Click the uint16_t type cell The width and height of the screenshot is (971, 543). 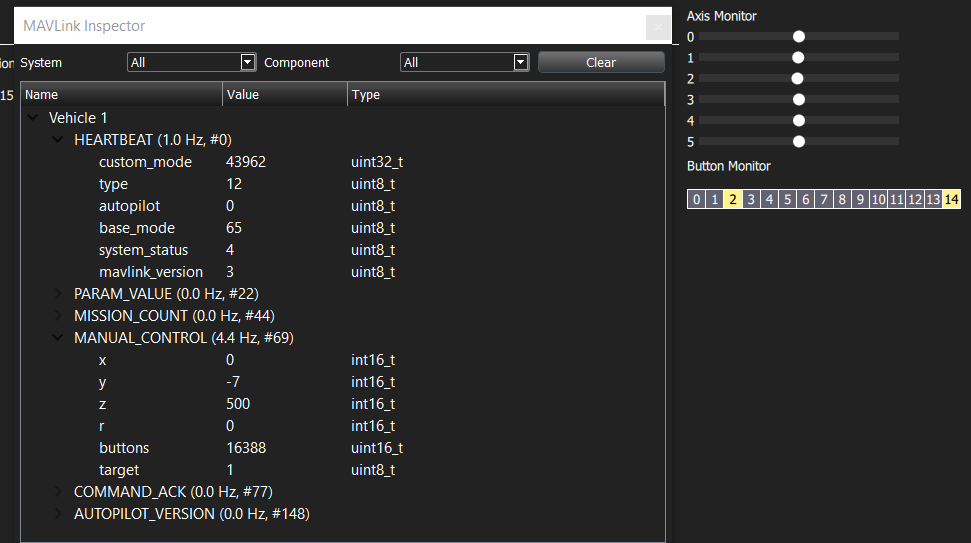(x=377, y=448)
